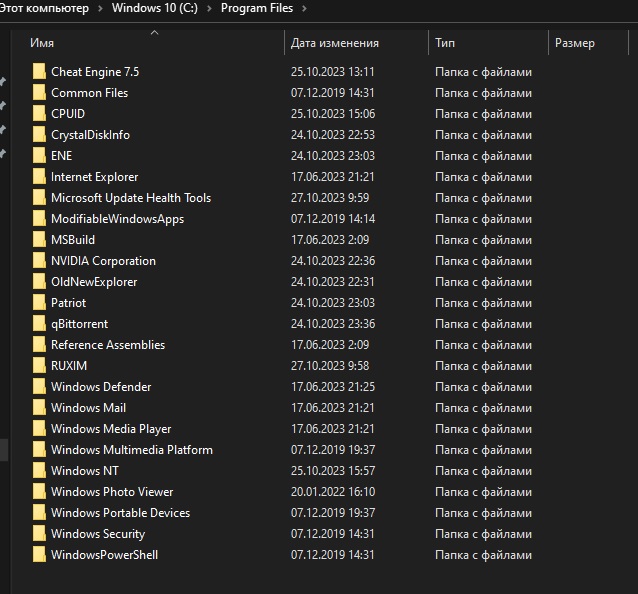Click the Windows Media Player folder icon

point(39,429)
